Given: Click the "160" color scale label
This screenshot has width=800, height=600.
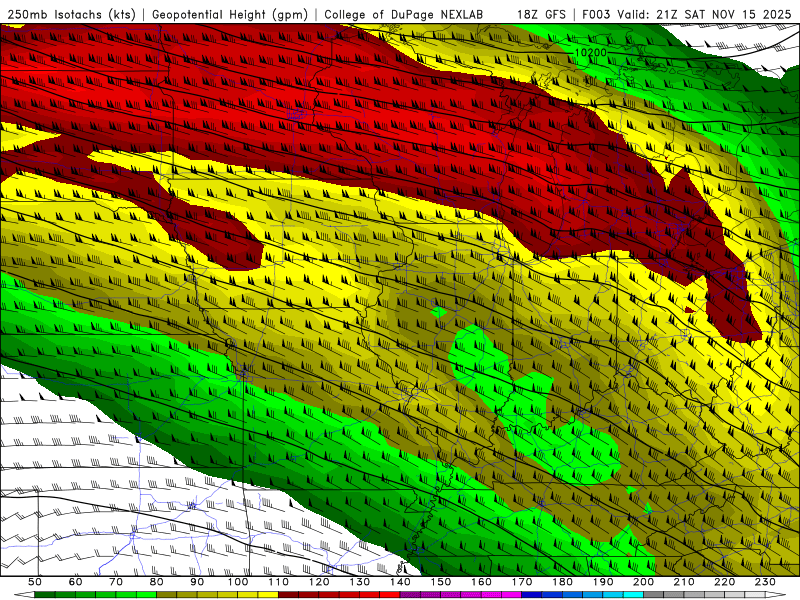Looking at the screenshot, I should [x=481, y=582].
